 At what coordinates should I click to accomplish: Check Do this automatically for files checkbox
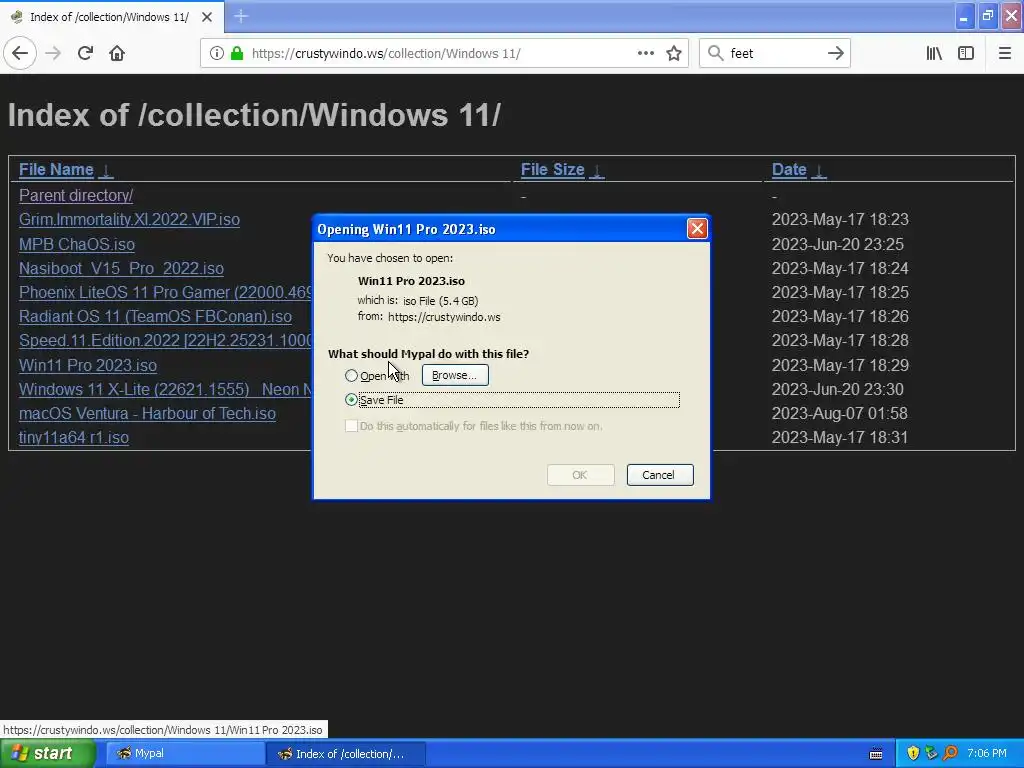(x=351, y=426)
